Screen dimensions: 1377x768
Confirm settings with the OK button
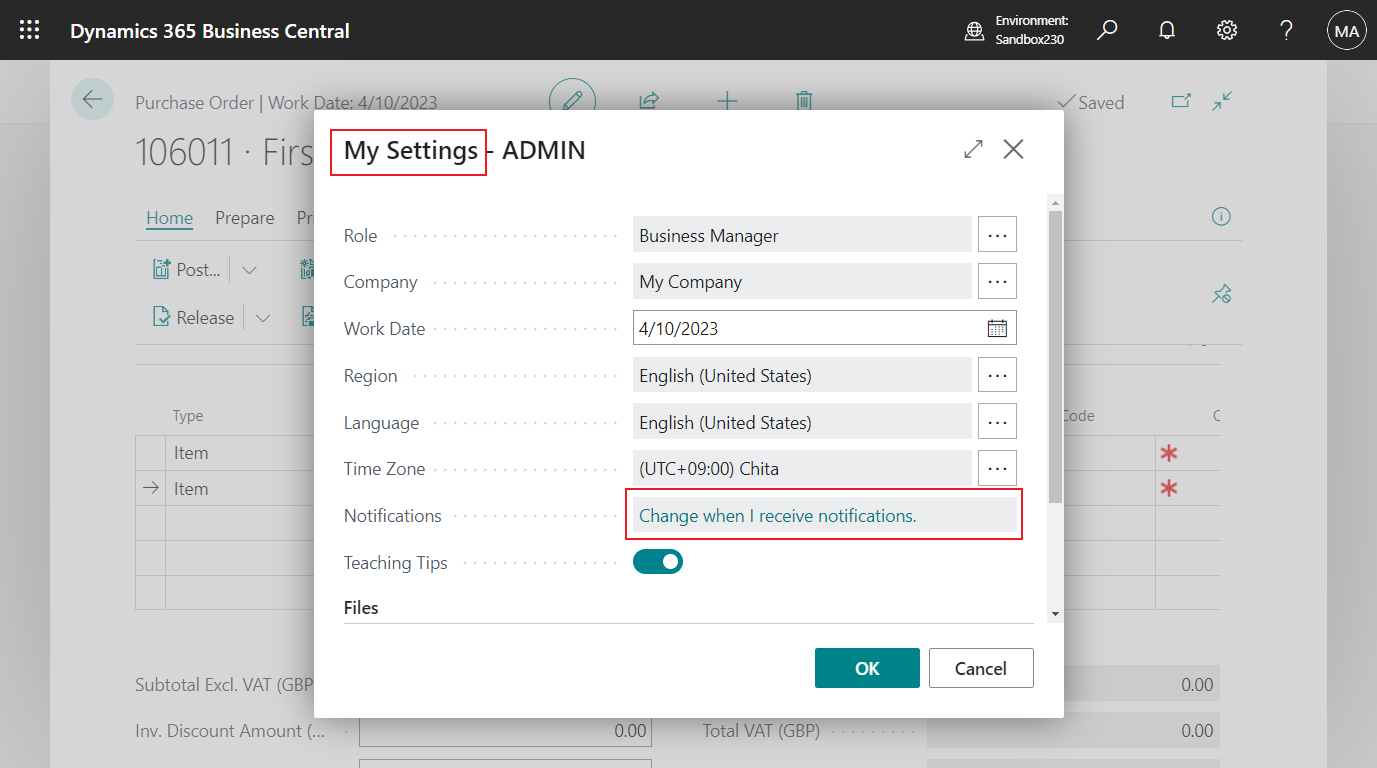866,668
